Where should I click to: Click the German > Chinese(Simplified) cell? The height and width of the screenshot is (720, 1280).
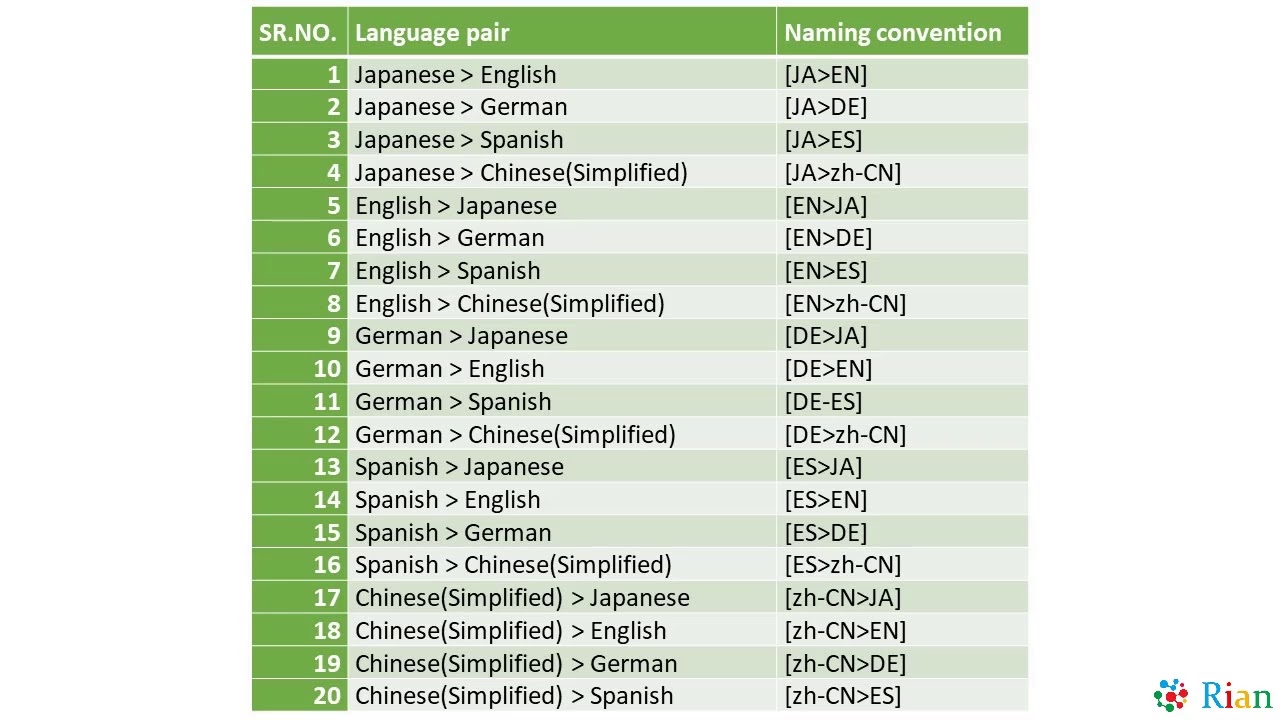tap(515, 435)
